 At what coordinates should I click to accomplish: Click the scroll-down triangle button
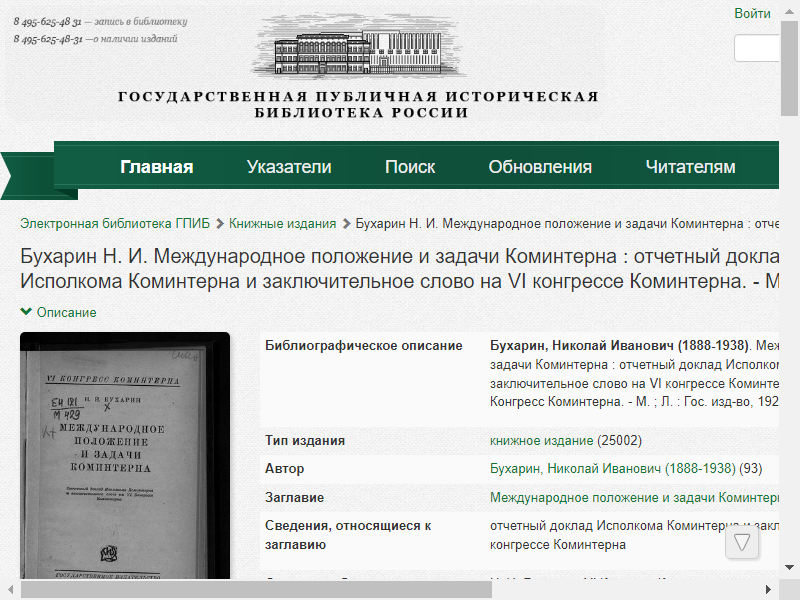742,542
